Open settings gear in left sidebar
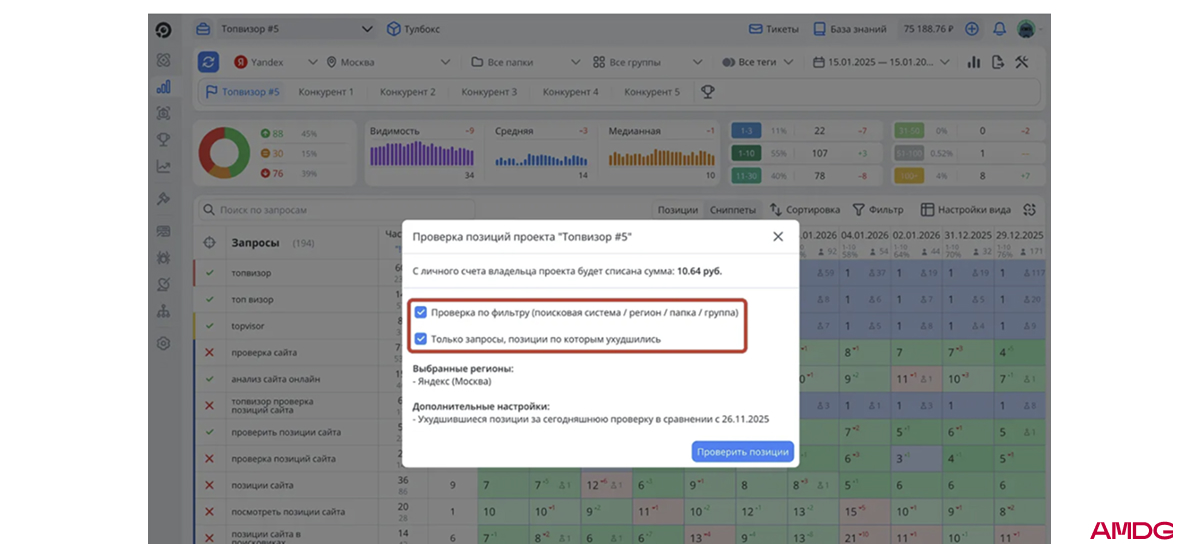Image resolution: width=1200 pixels, height=556 pixels. click(164, 343)
